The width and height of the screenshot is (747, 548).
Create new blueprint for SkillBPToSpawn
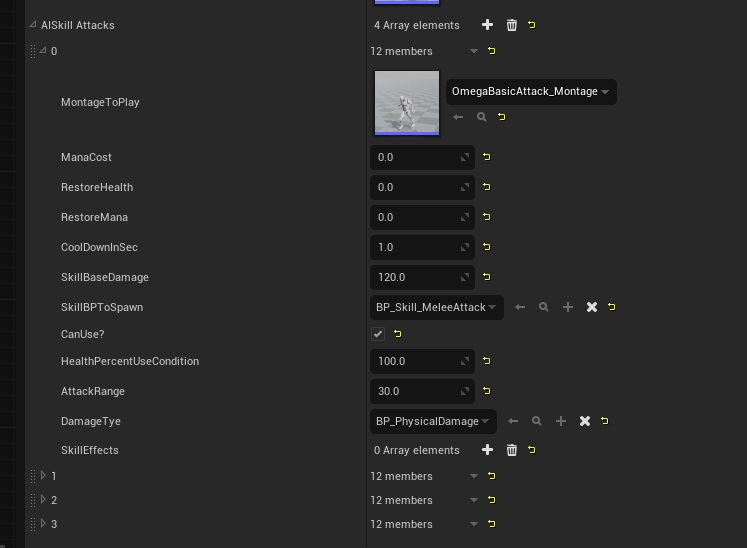(567, 307)
